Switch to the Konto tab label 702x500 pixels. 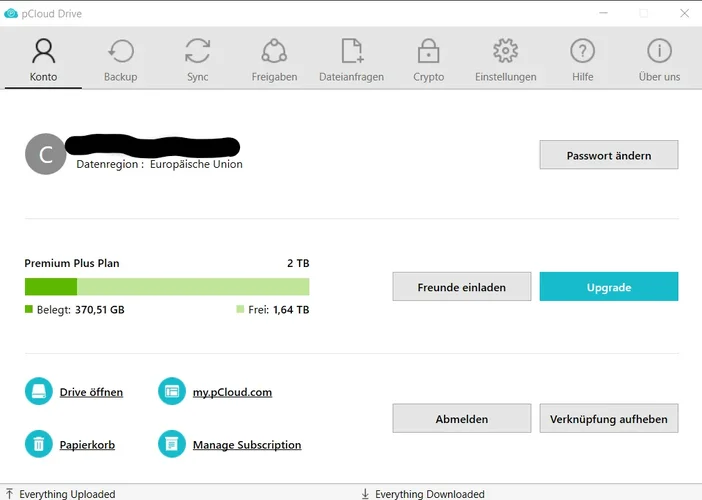click(43, 77)
